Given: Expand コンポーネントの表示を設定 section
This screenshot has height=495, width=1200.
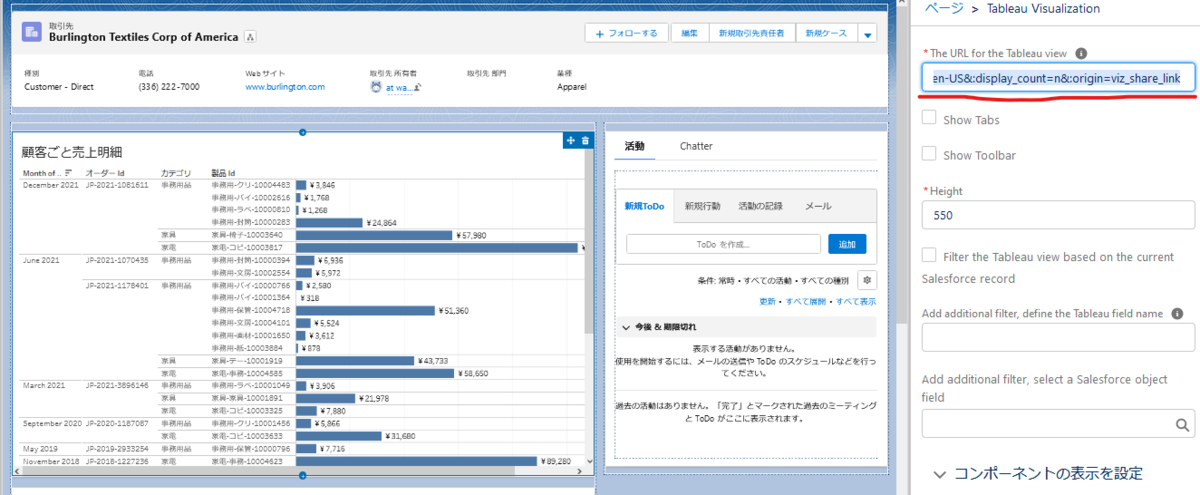Looking at the screenshot, I should pyautogui.click(x=1038, y=473).
